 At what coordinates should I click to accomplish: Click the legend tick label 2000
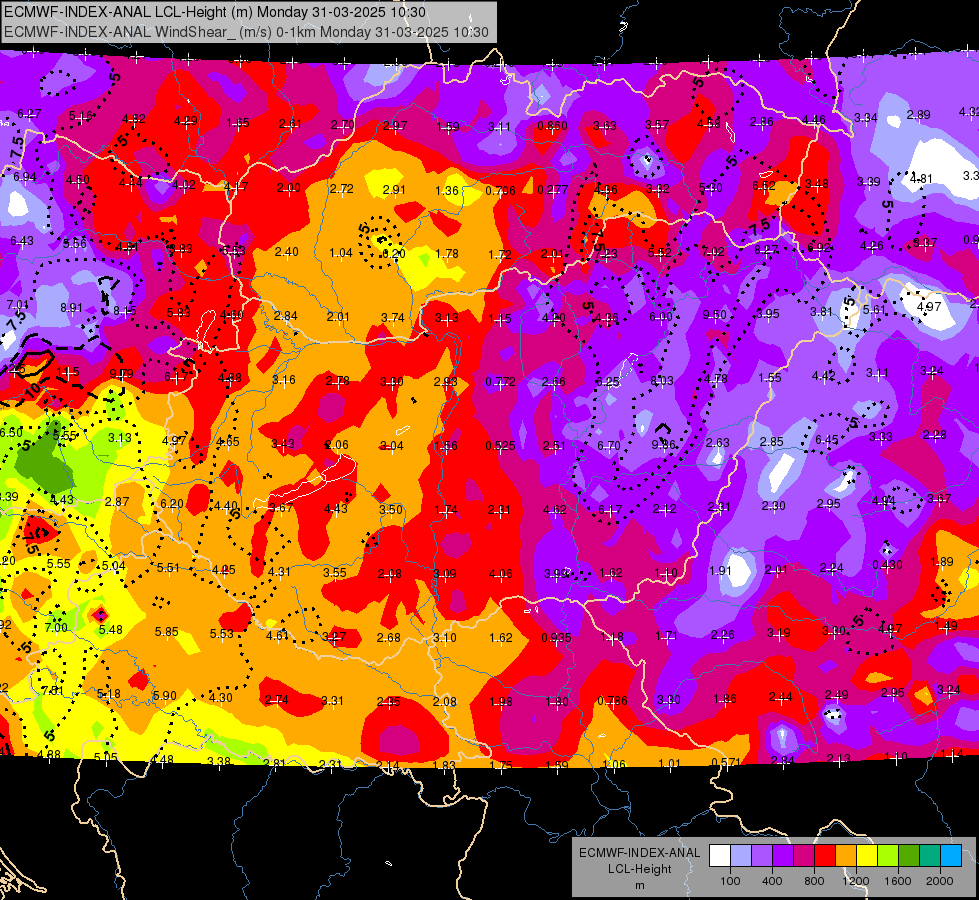[940, 881]
